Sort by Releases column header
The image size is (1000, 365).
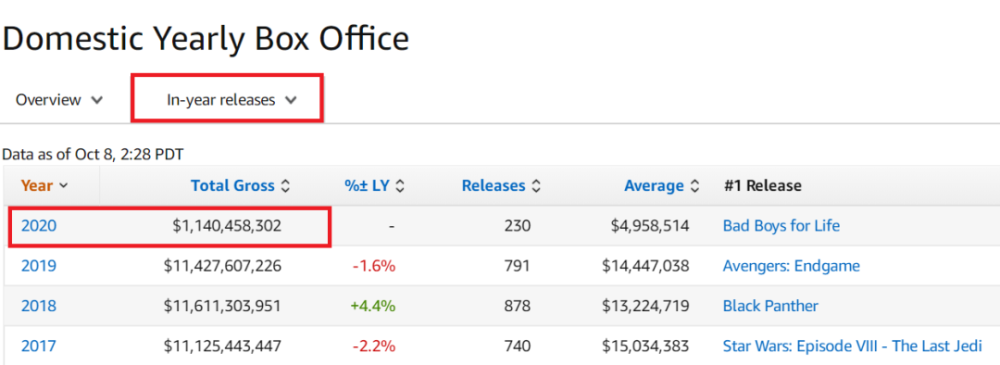pos(501,186)
